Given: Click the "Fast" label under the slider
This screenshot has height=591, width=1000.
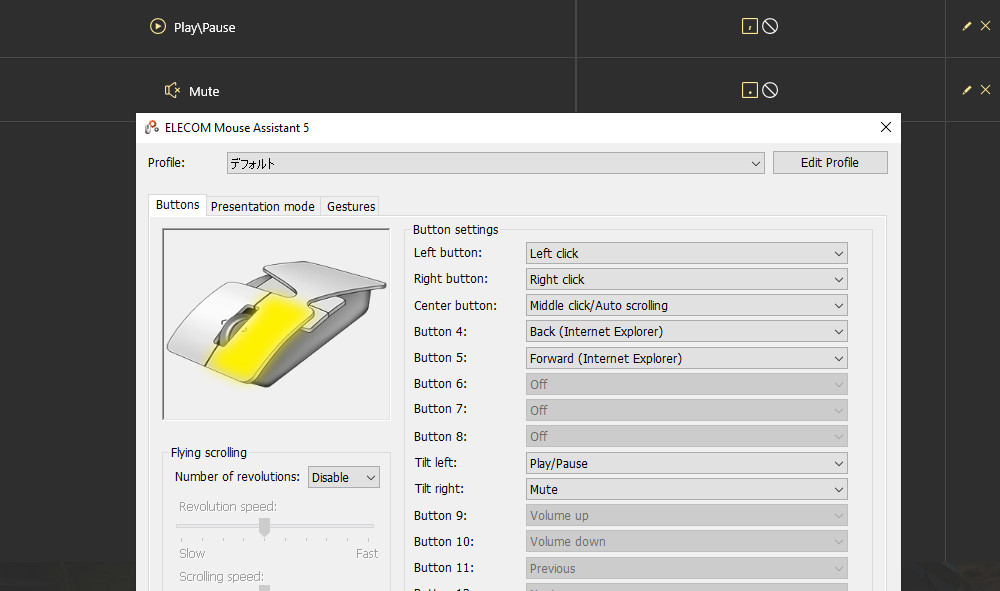Looking at the screenshot, I should point(367,553).
